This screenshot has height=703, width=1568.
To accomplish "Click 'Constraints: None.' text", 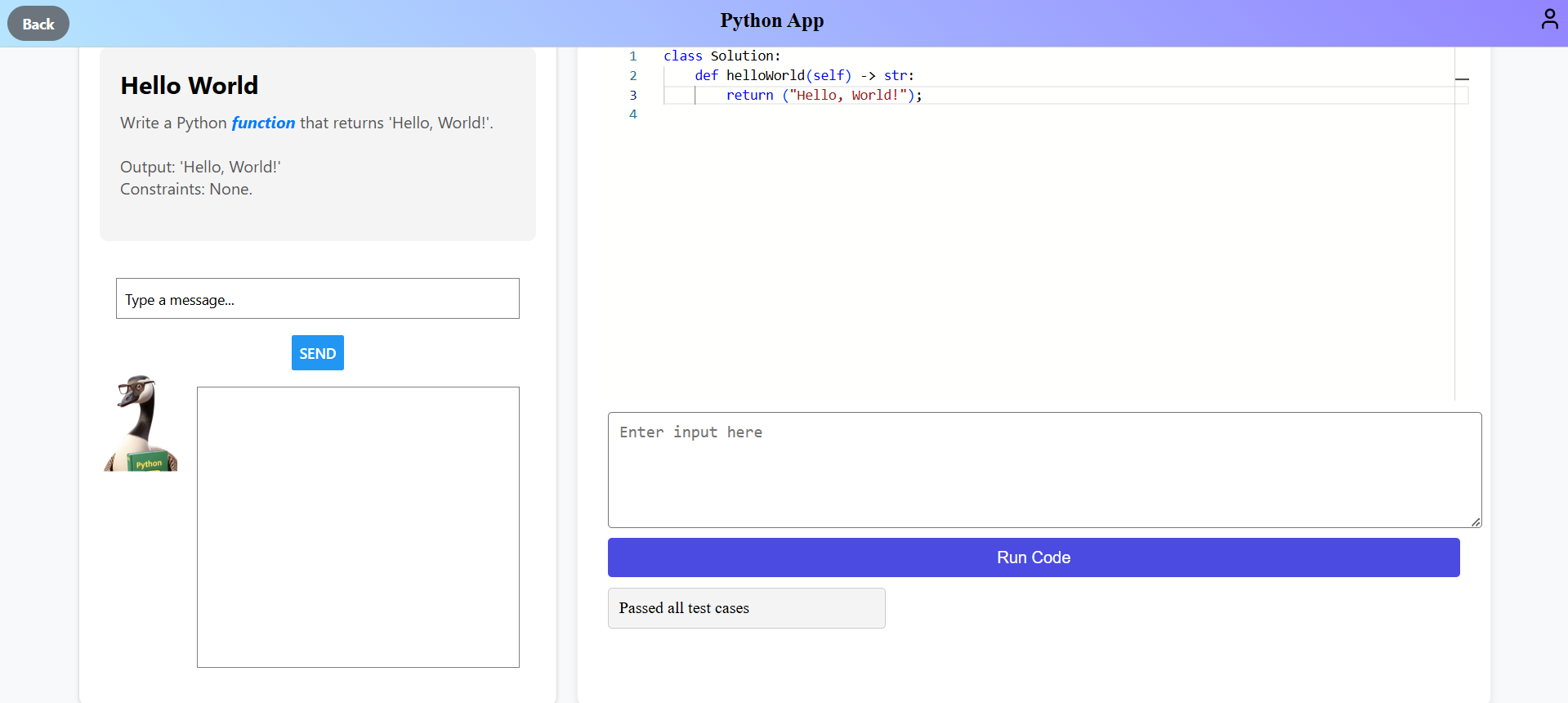I will pyautogui.click(x=186, y=189).
